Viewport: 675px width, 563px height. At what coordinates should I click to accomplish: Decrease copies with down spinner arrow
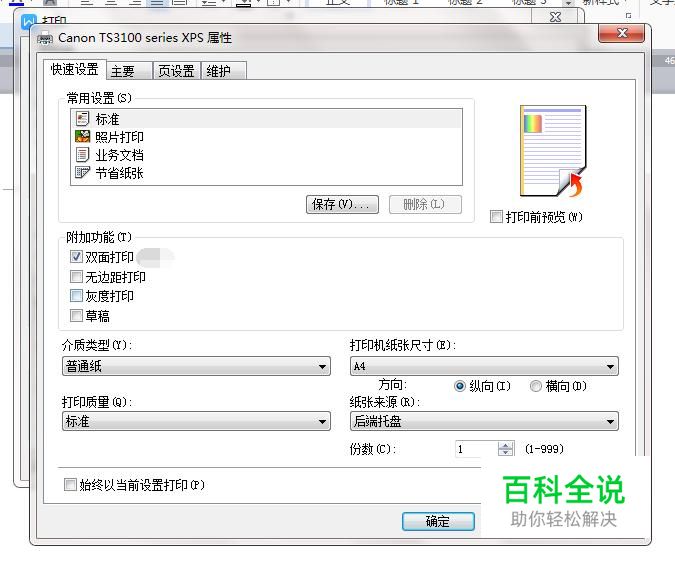pos(506,453)
